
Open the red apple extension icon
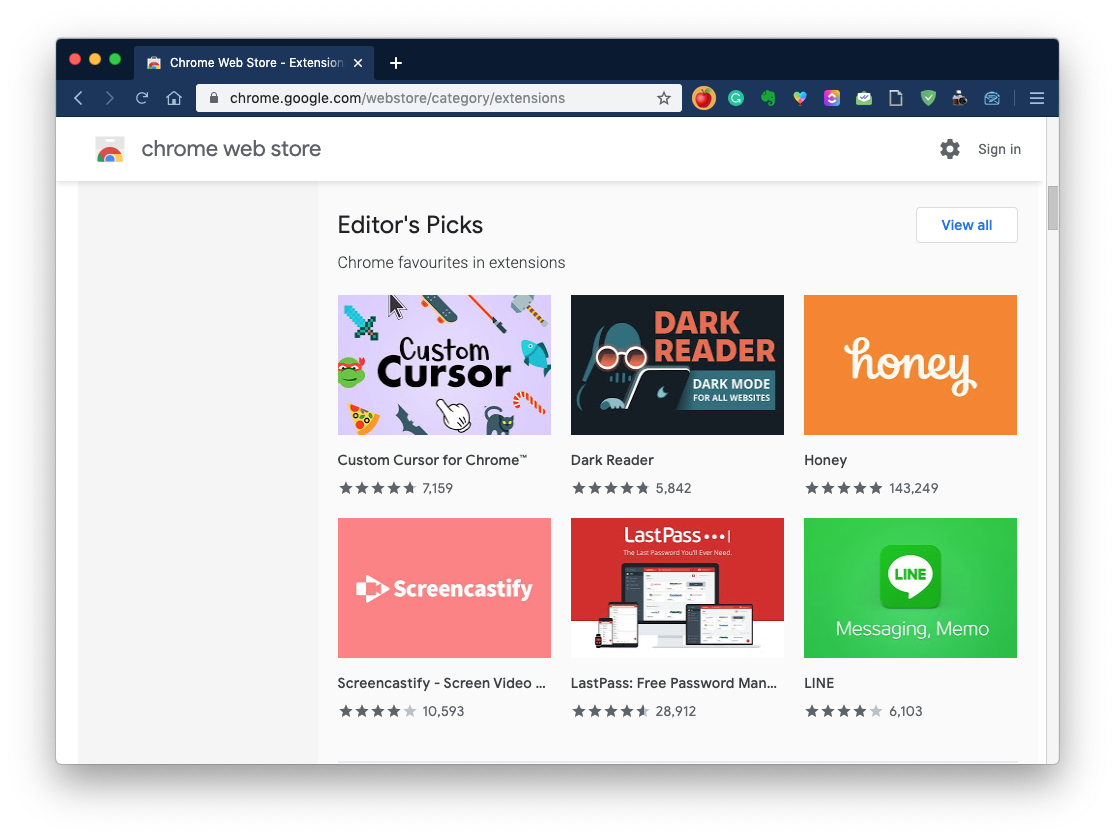pyautogui.click(x=703, y=98)
